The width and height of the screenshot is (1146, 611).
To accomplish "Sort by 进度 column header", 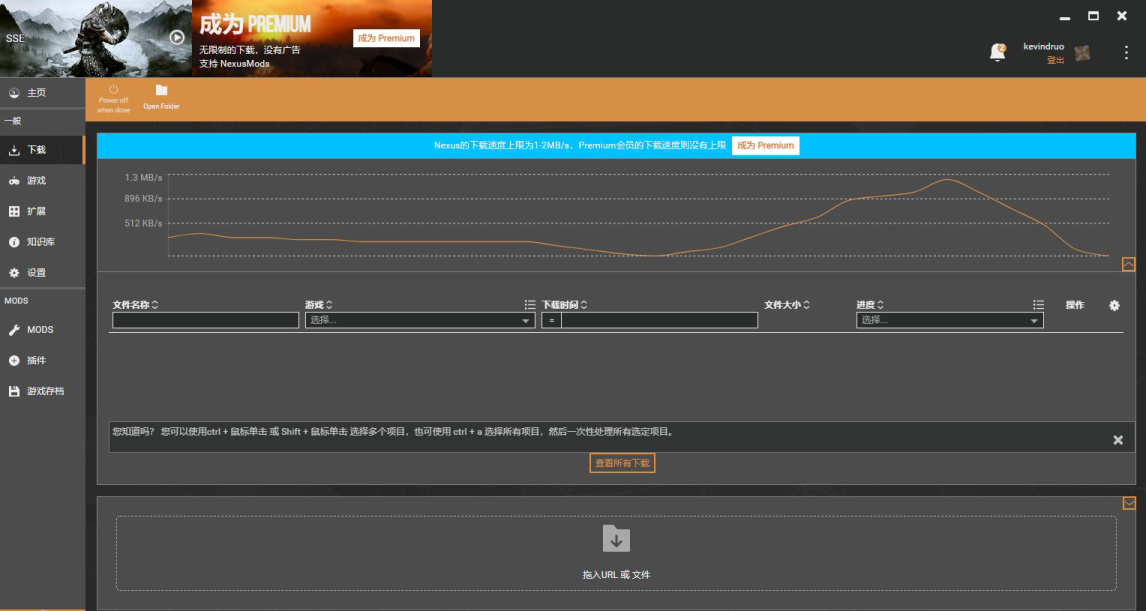I will (870, 305).
